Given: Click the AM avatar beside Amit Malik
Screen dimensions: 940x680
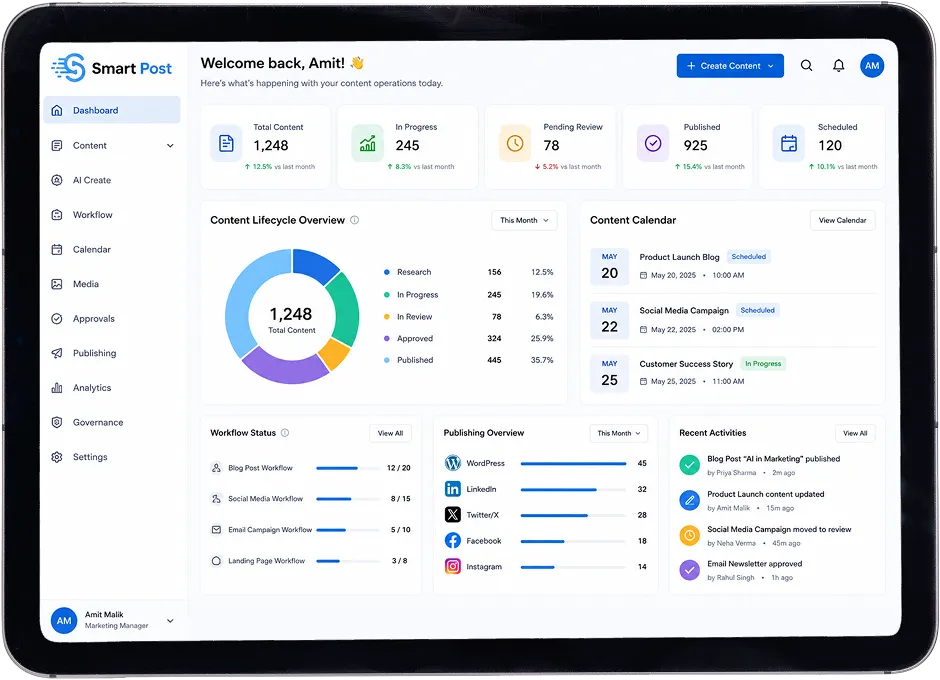Looking at the screenshot, I should coord(64,621).
